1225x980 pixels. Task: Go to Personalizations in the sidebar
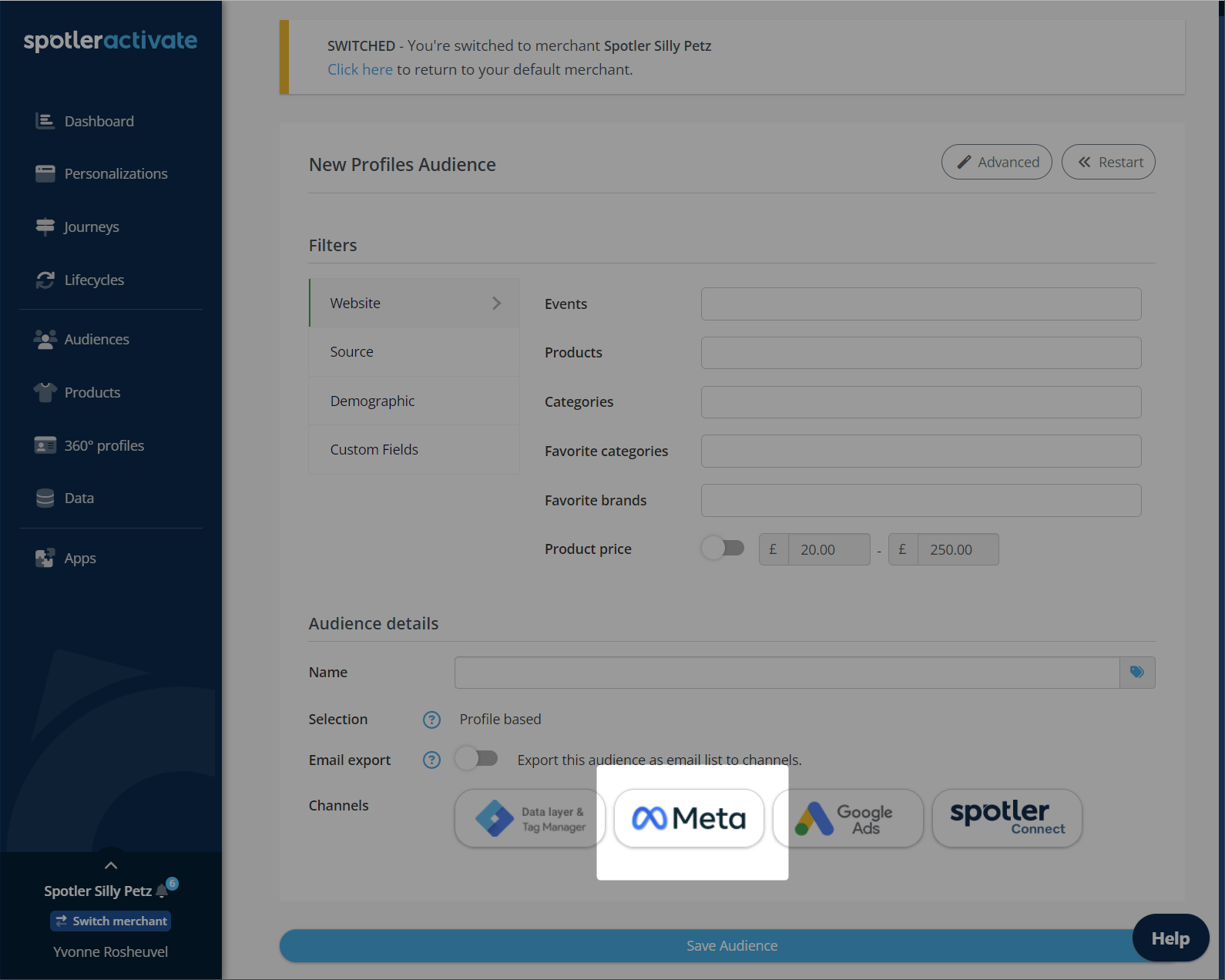click(x=116, y=173)
